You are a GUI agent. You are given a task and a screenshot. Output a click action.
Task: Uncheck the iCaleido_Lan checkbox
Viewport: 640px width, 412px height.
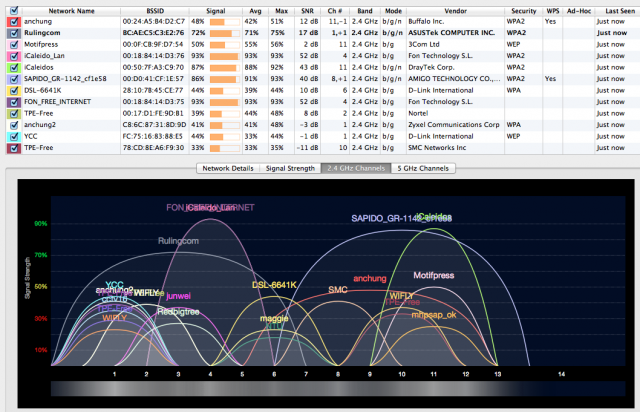(14, 56)
